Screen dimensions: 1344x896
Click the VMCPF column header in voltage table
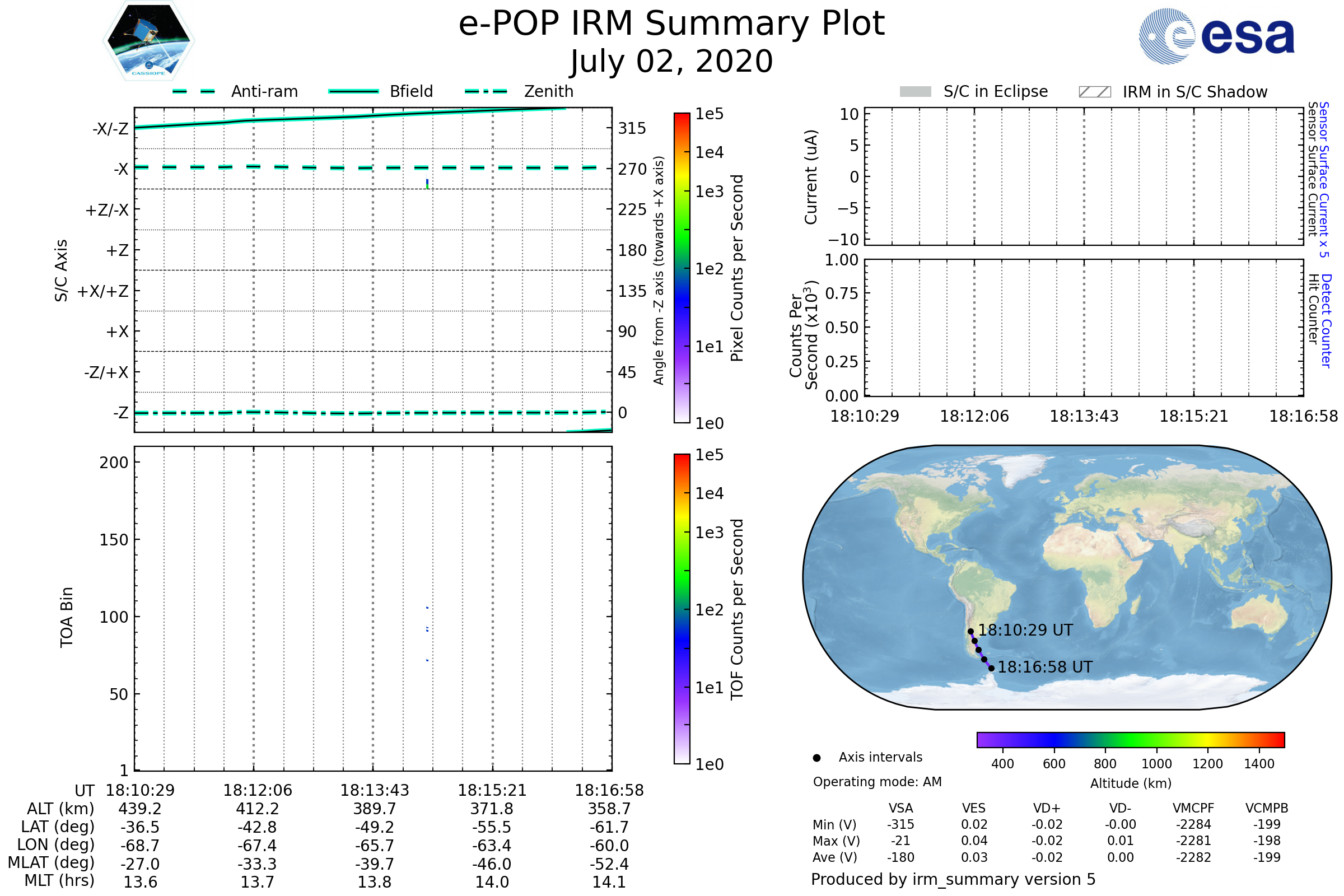pos(1193,809)
